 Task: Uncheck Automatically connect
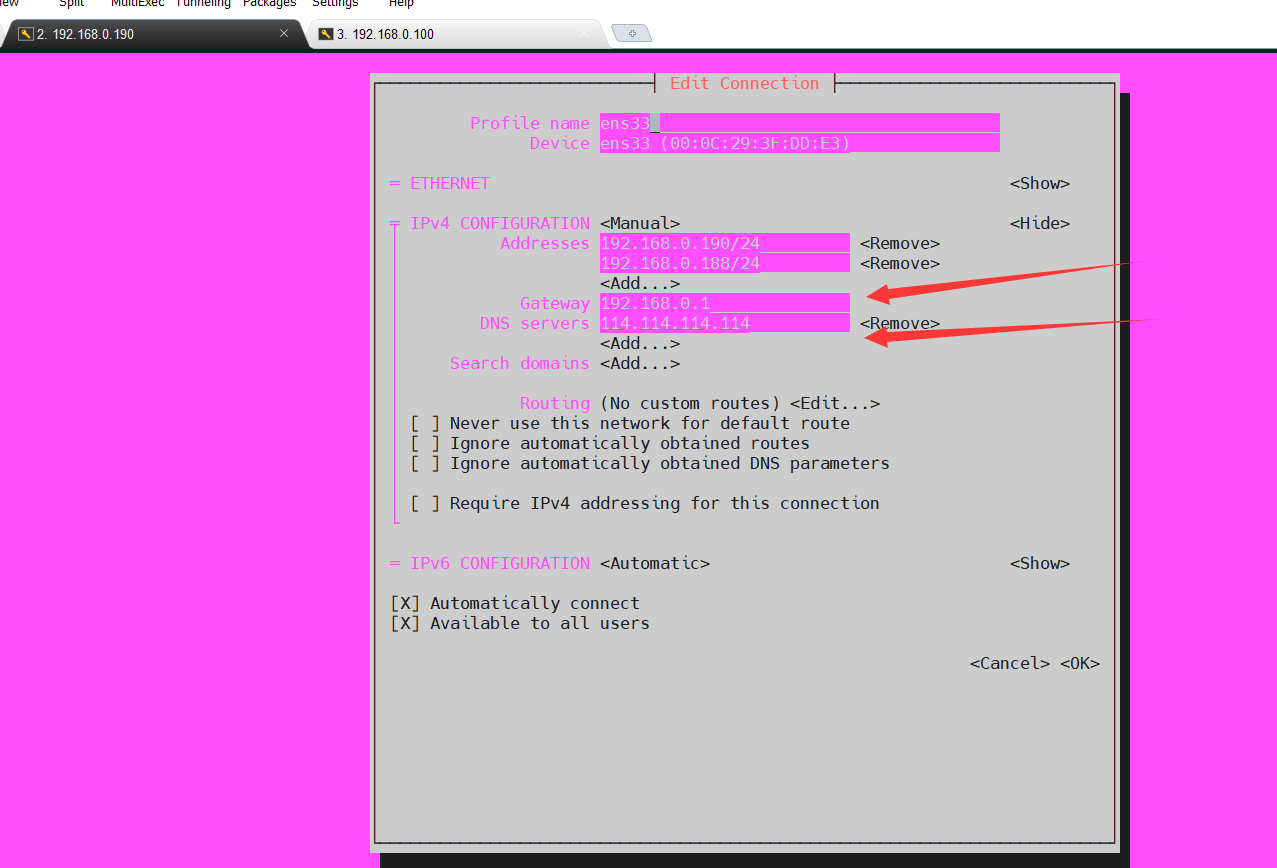(405, 603)
